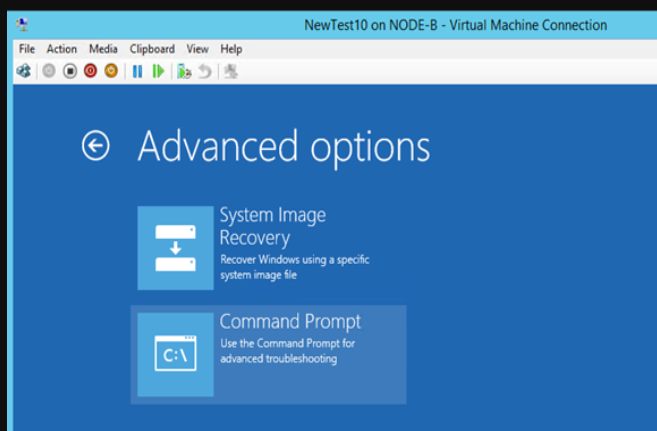Click 'Recover Windows using a specific' description
The height and width of the screenshot is (431, 657).
tap(295, 260)
